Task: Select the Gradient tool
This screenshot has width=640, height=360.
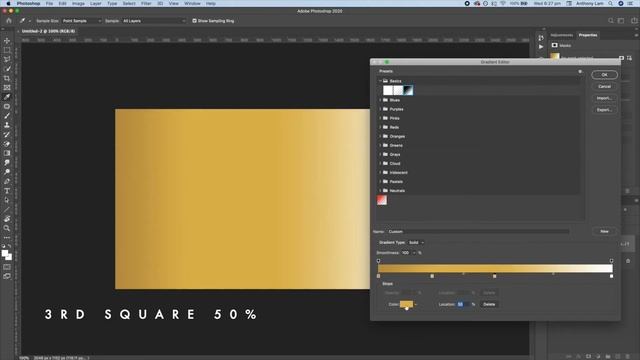Action: coord(7,153)
